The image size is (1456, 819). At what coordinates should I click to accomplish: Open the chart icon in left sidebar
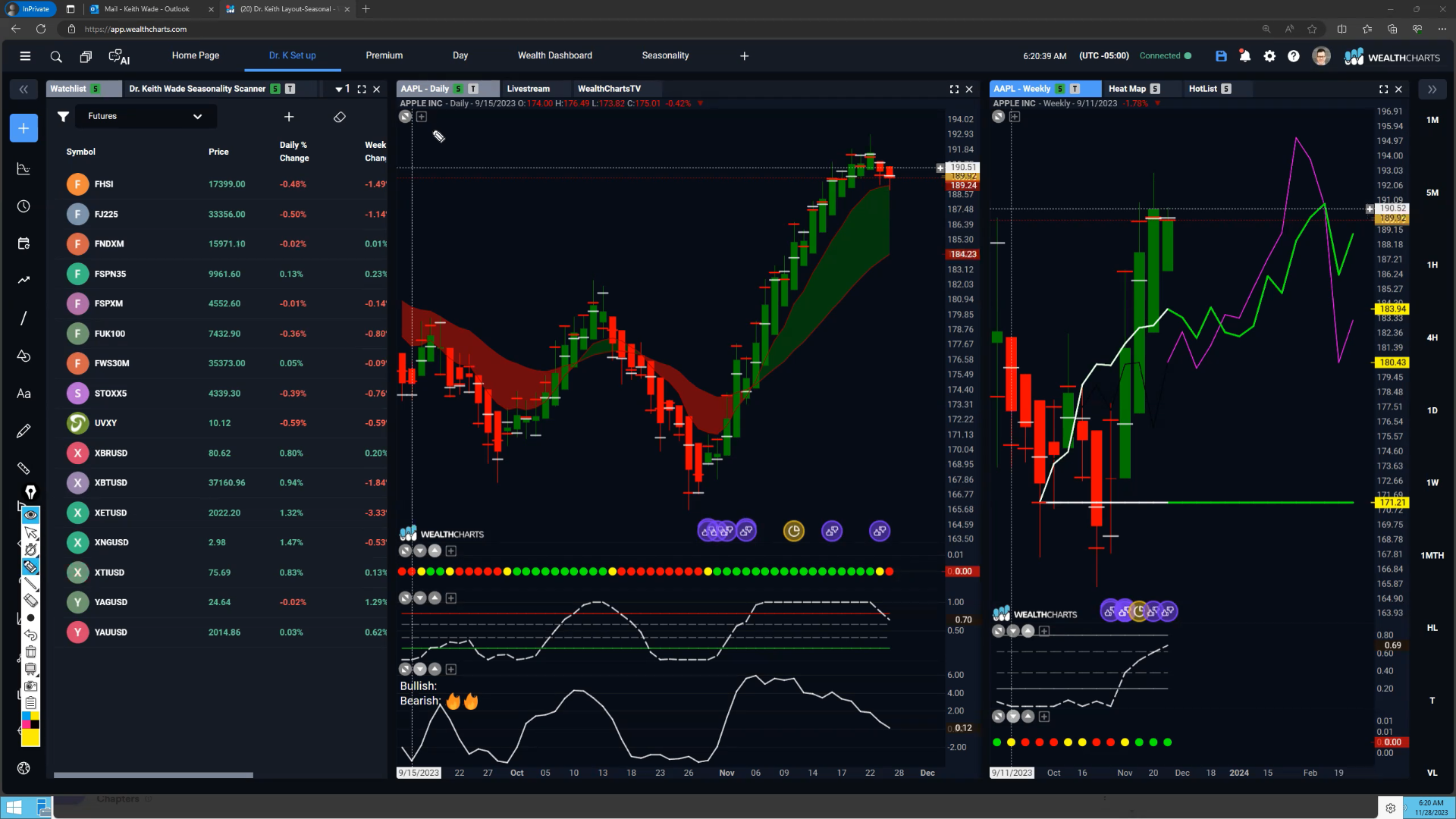(24, 168)
